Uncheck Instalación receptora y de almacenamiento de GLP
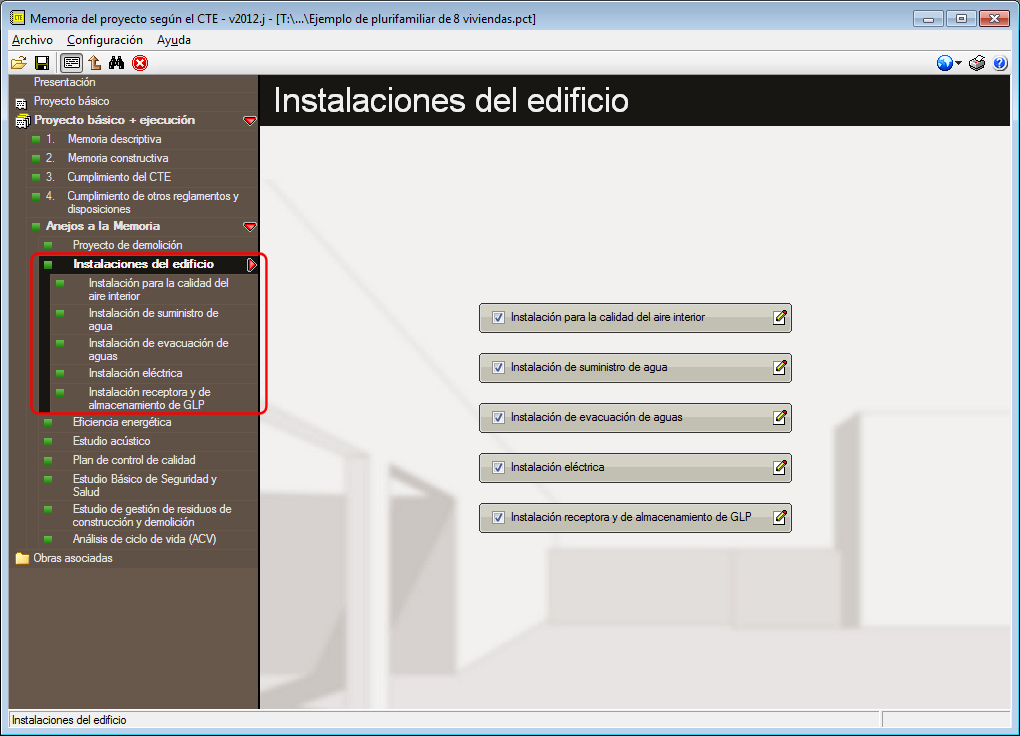 tap(498, 517)
